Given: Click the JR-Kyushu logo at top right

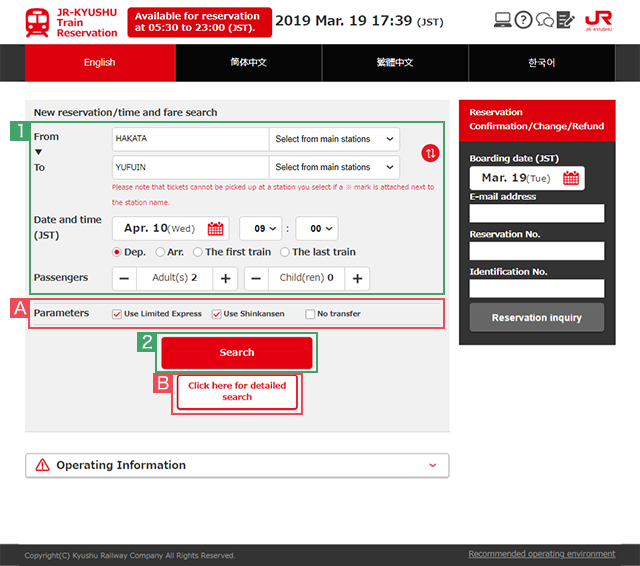Looking at the screenshot, I should (x=599, y=20).
